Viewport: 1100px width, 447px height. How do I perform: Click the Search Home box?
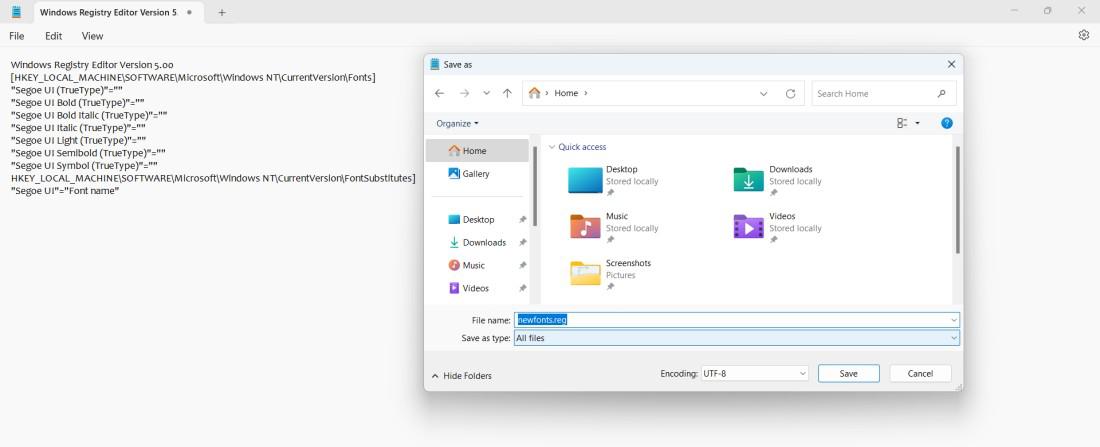[x=884, y=93]
